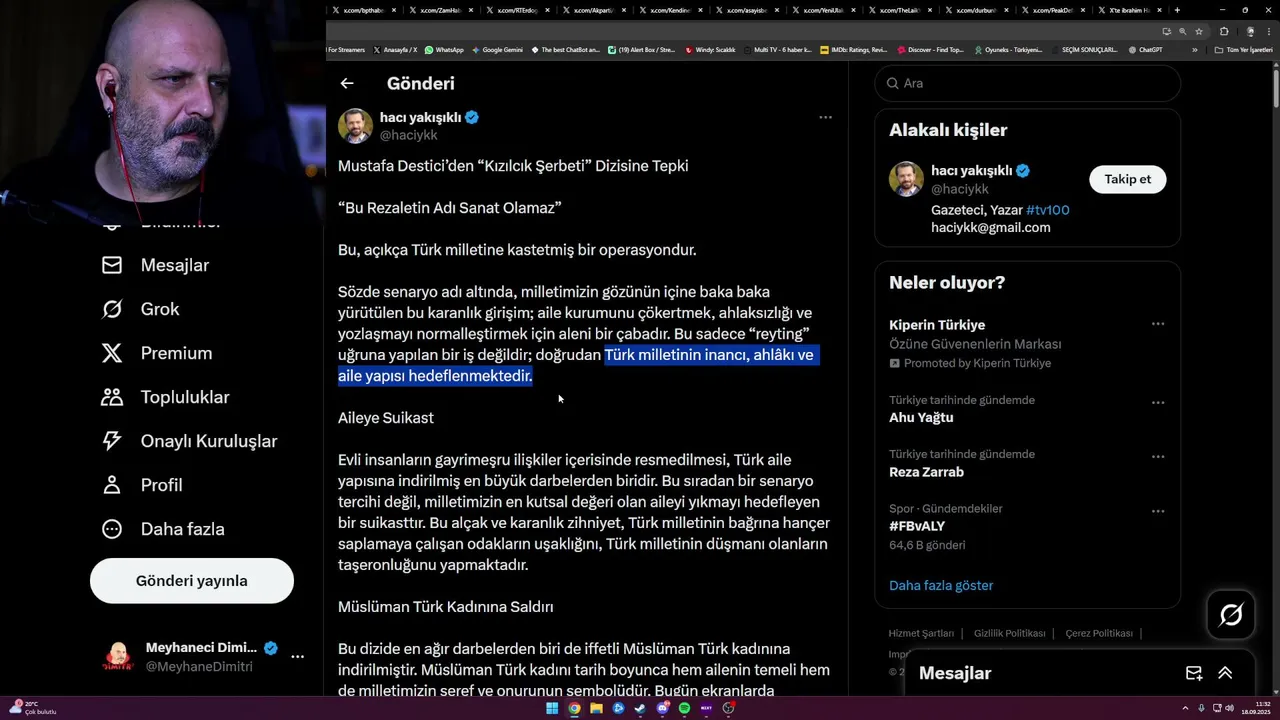This screenshot has width=1280, height=720.
Task: Compose a new message in Mesajlar drawer
Action: pyautogui.click(x=1193, y=673)
